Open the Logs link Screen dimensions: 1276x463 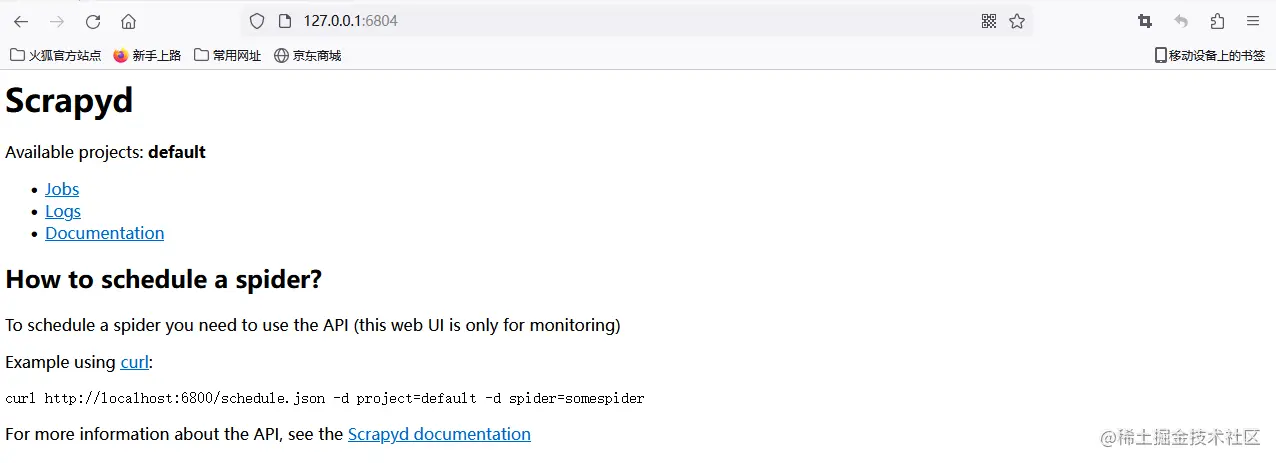point(63,211)
